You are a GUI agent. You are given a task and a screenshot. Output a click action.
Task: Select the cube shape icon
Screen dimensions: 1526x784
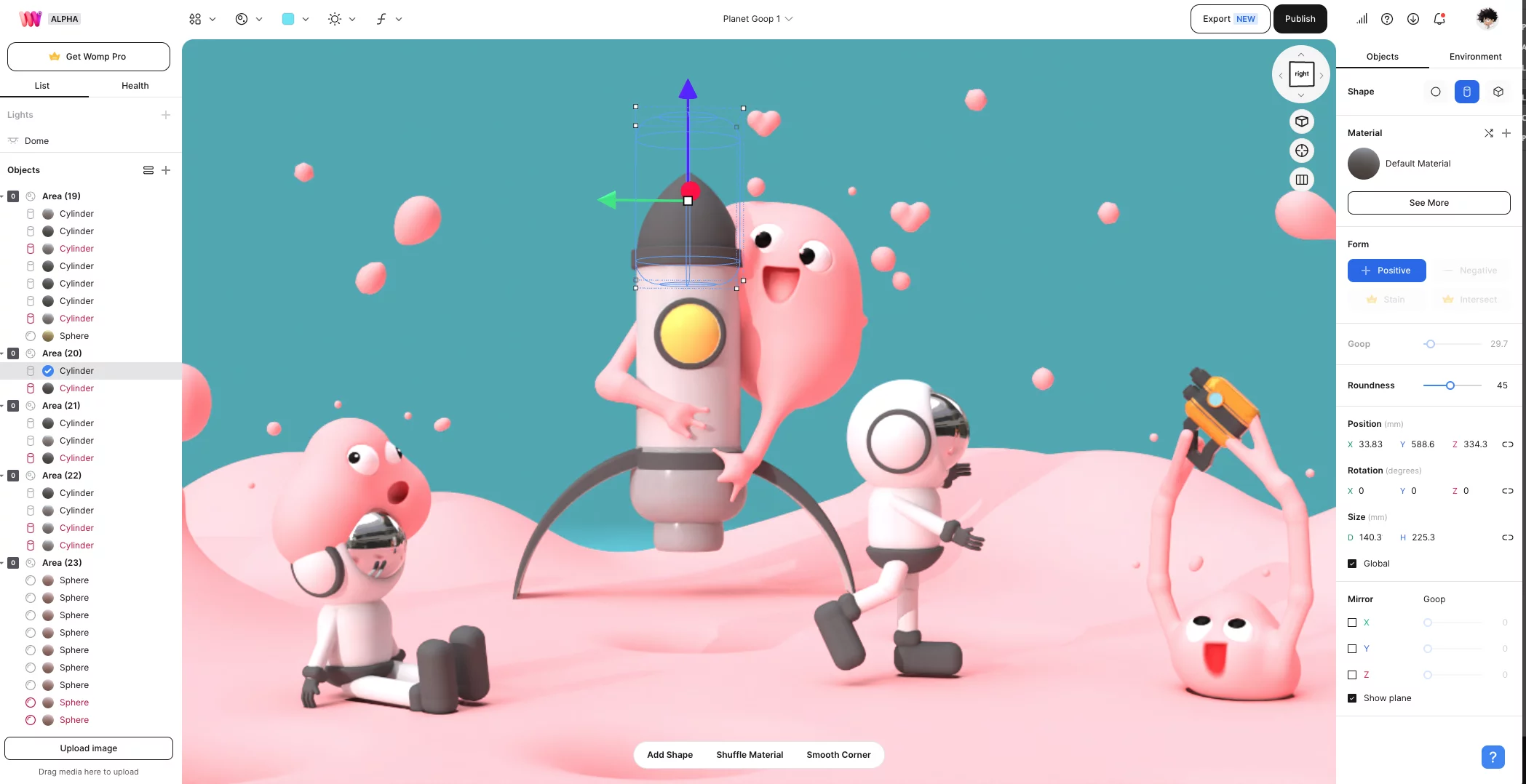point(1498,92)
